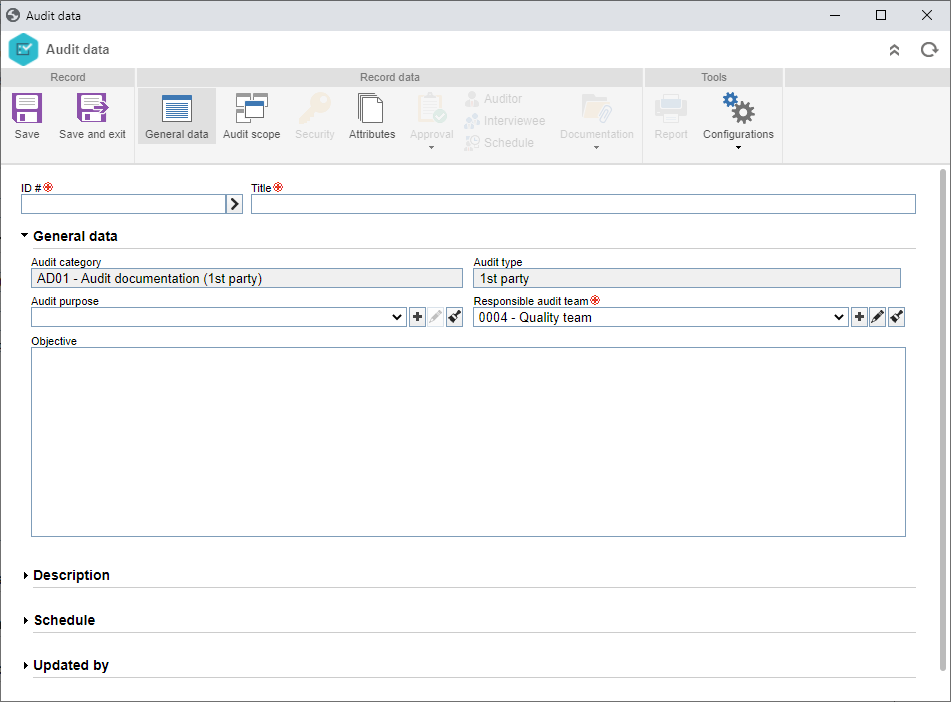Open the Audit scope section
The image size is (951, 702).
252,116
